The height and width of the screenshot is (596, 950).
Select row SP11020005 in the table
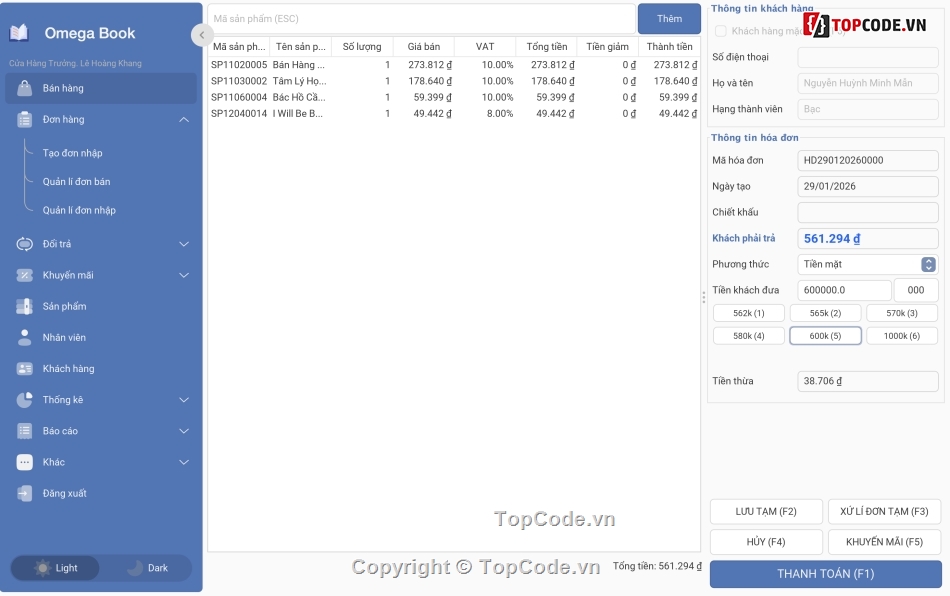(x=454, y=65)
